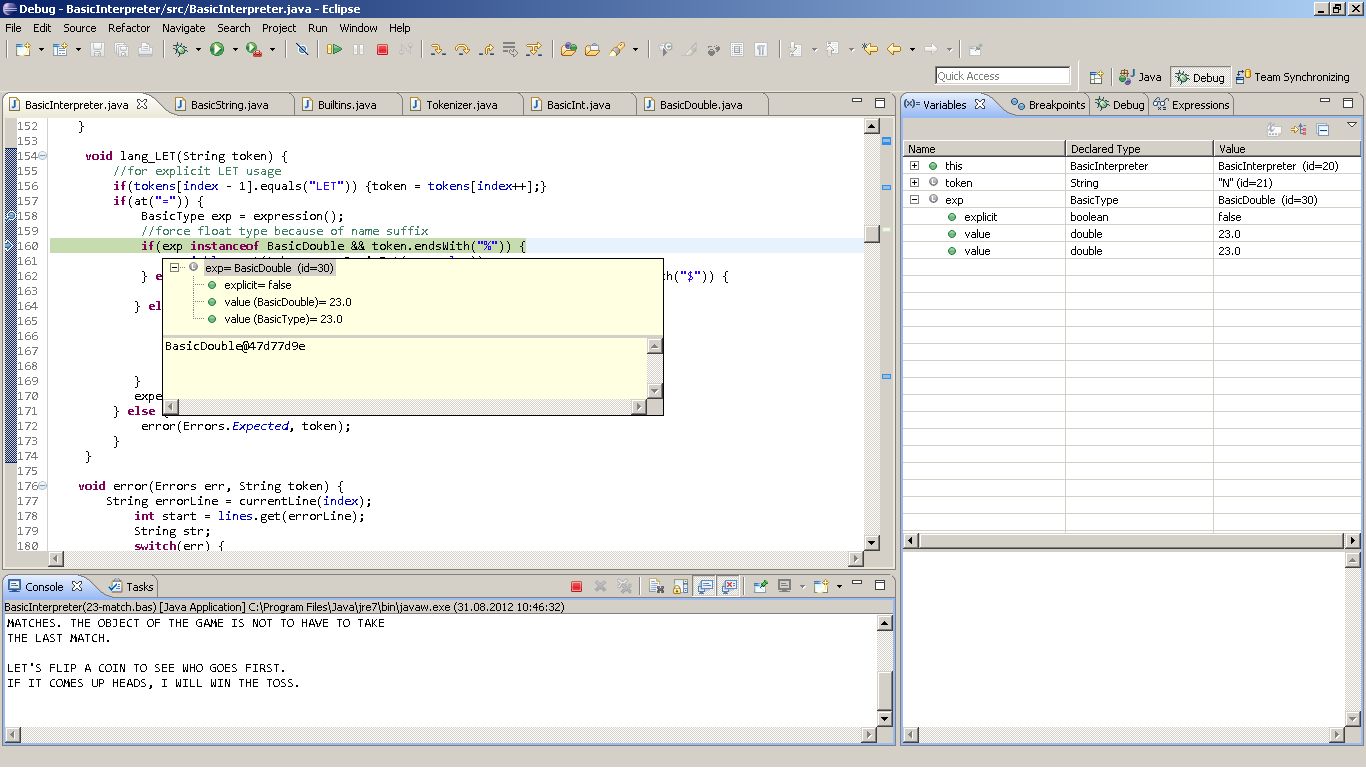Click the Step Over icon

(x=462, y=49)
